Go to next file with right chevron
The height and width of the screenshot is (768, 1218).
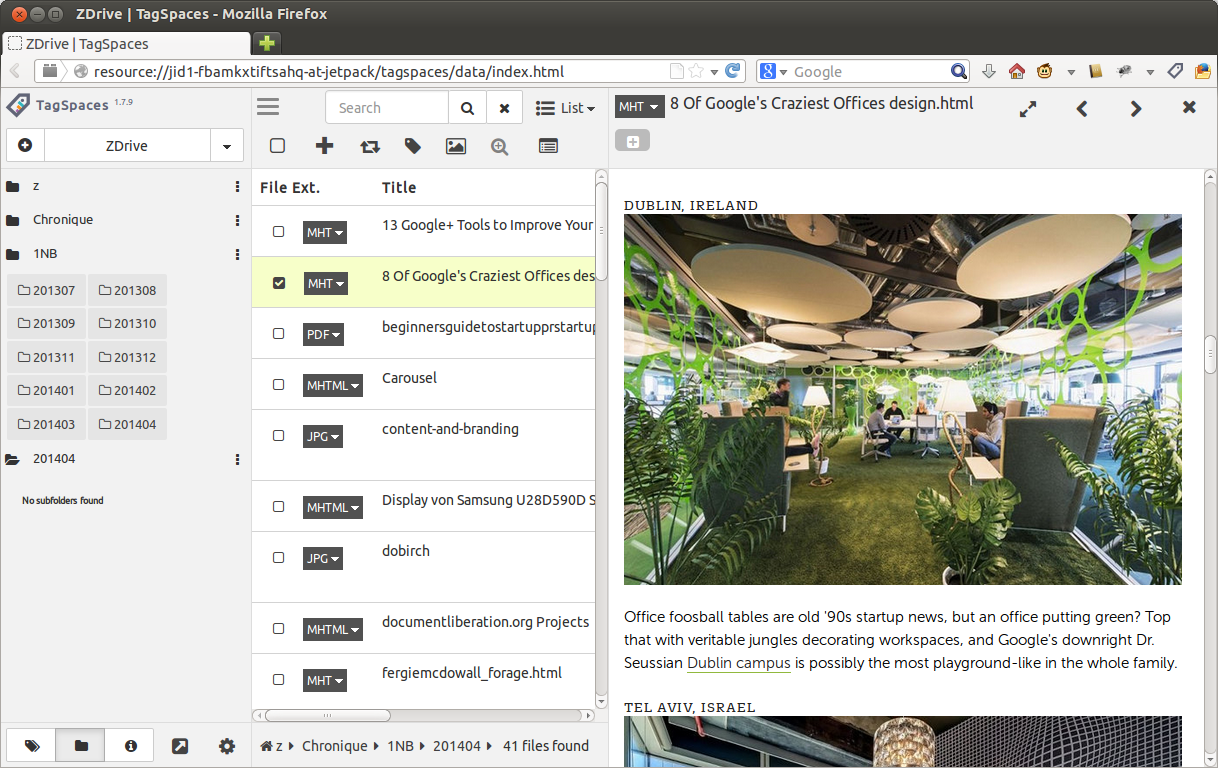pyautogui.click(x=1136, y=109)
